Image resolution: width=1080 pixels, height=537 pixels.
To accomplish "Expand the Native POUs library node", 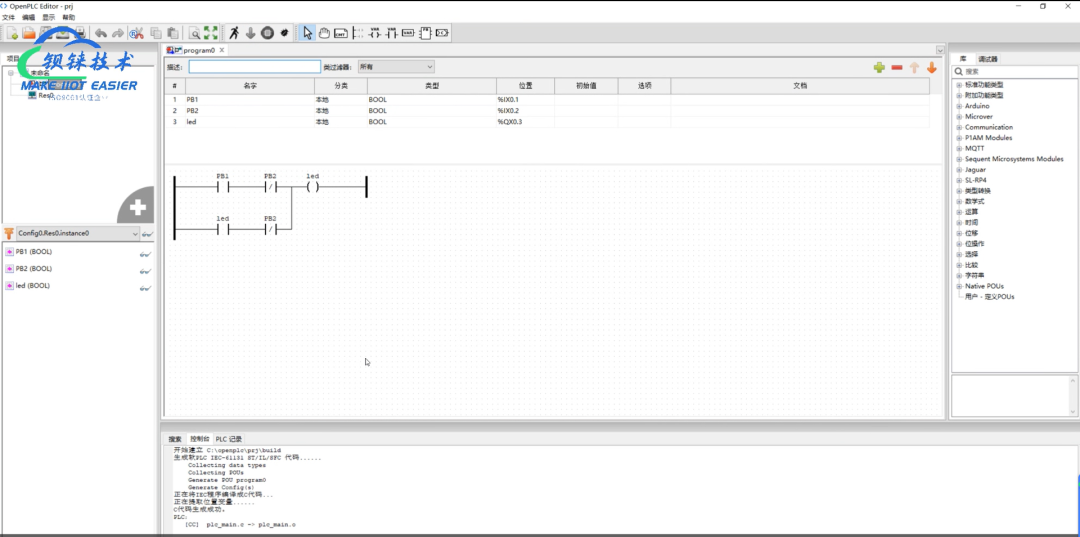I will pos(959,286).
